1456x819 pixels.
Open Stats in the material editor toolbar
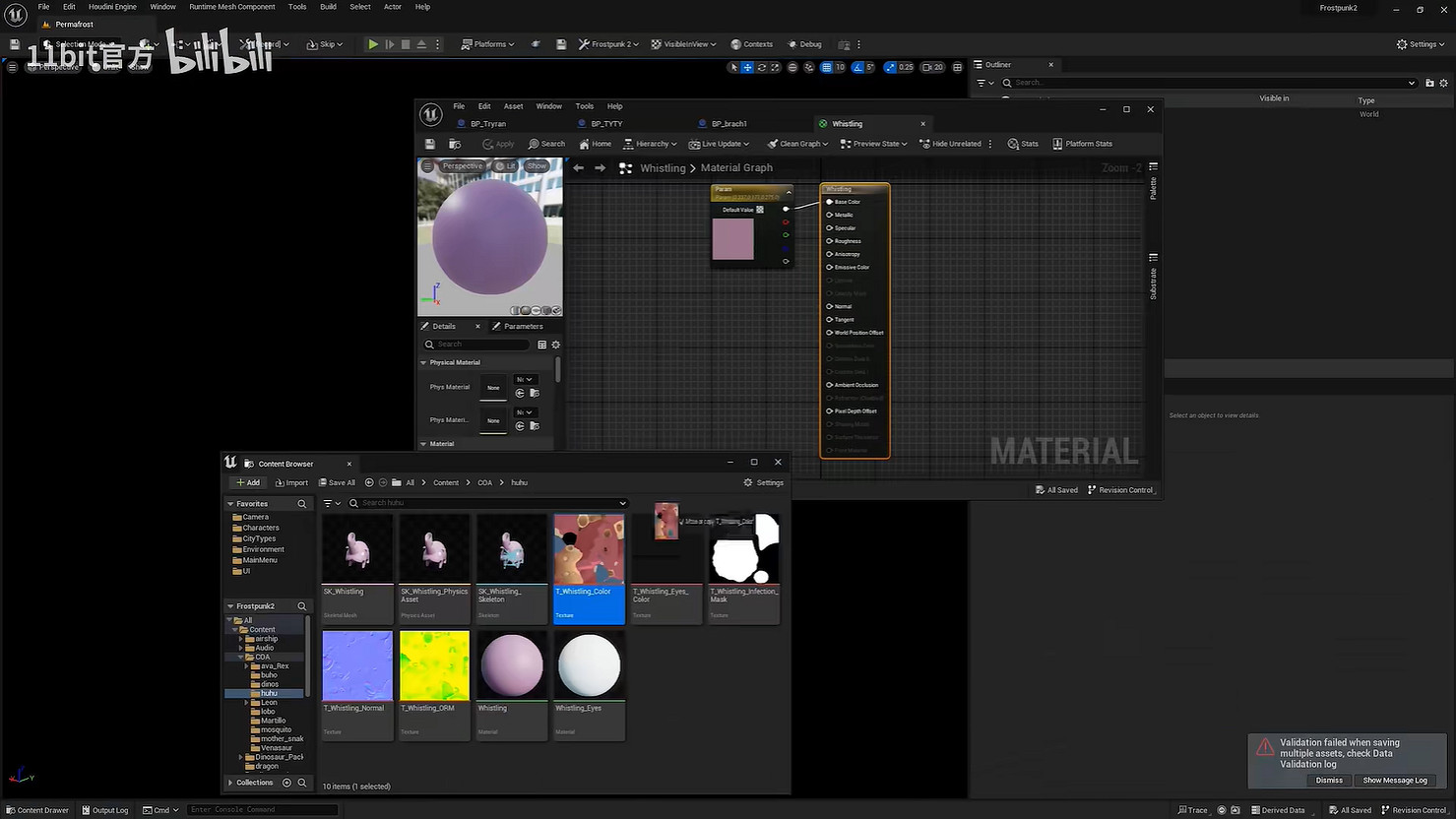click(1023, 144)
